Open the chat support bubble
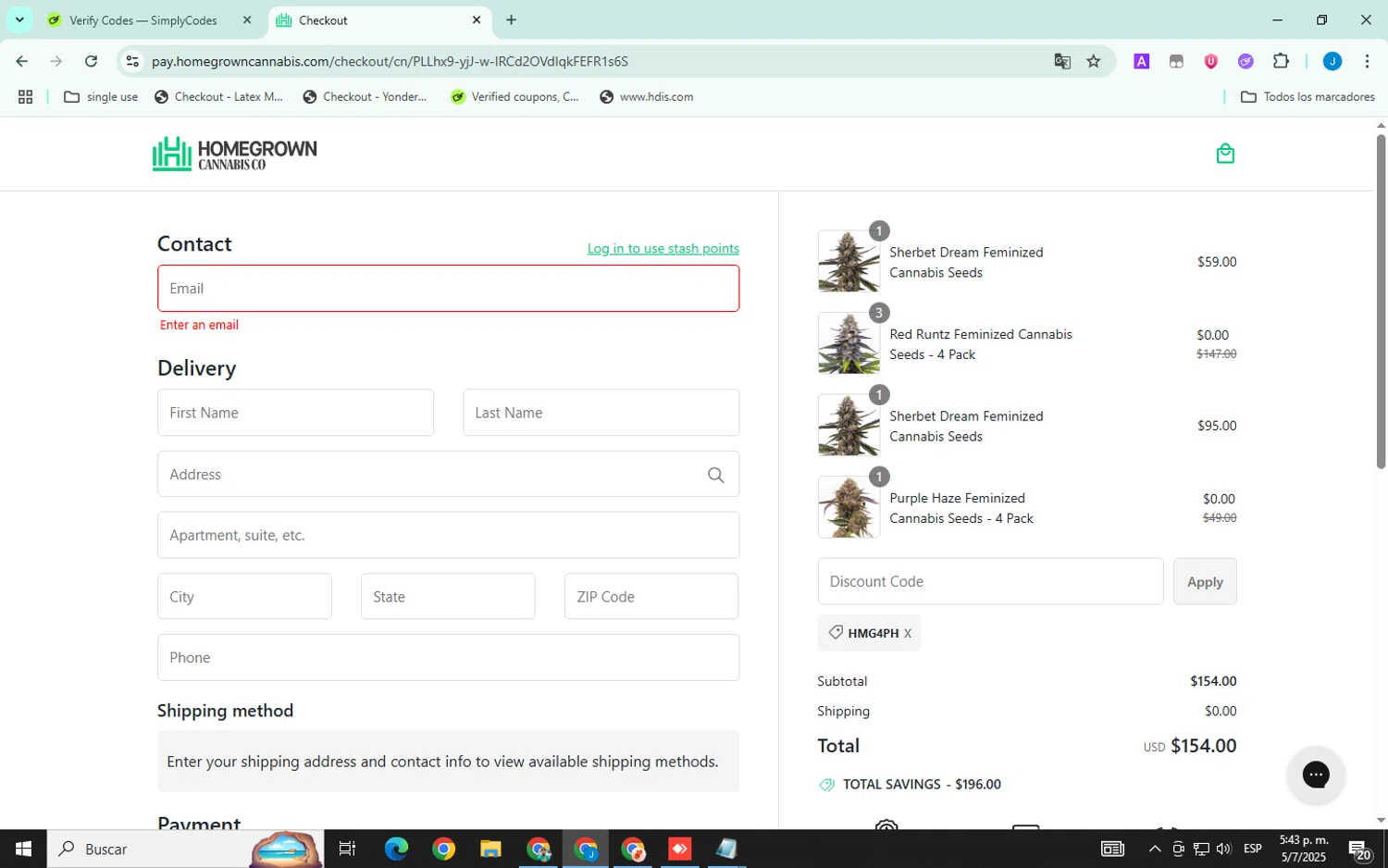This screenshot has height=868, width=1388. (x=1316, y=775)
